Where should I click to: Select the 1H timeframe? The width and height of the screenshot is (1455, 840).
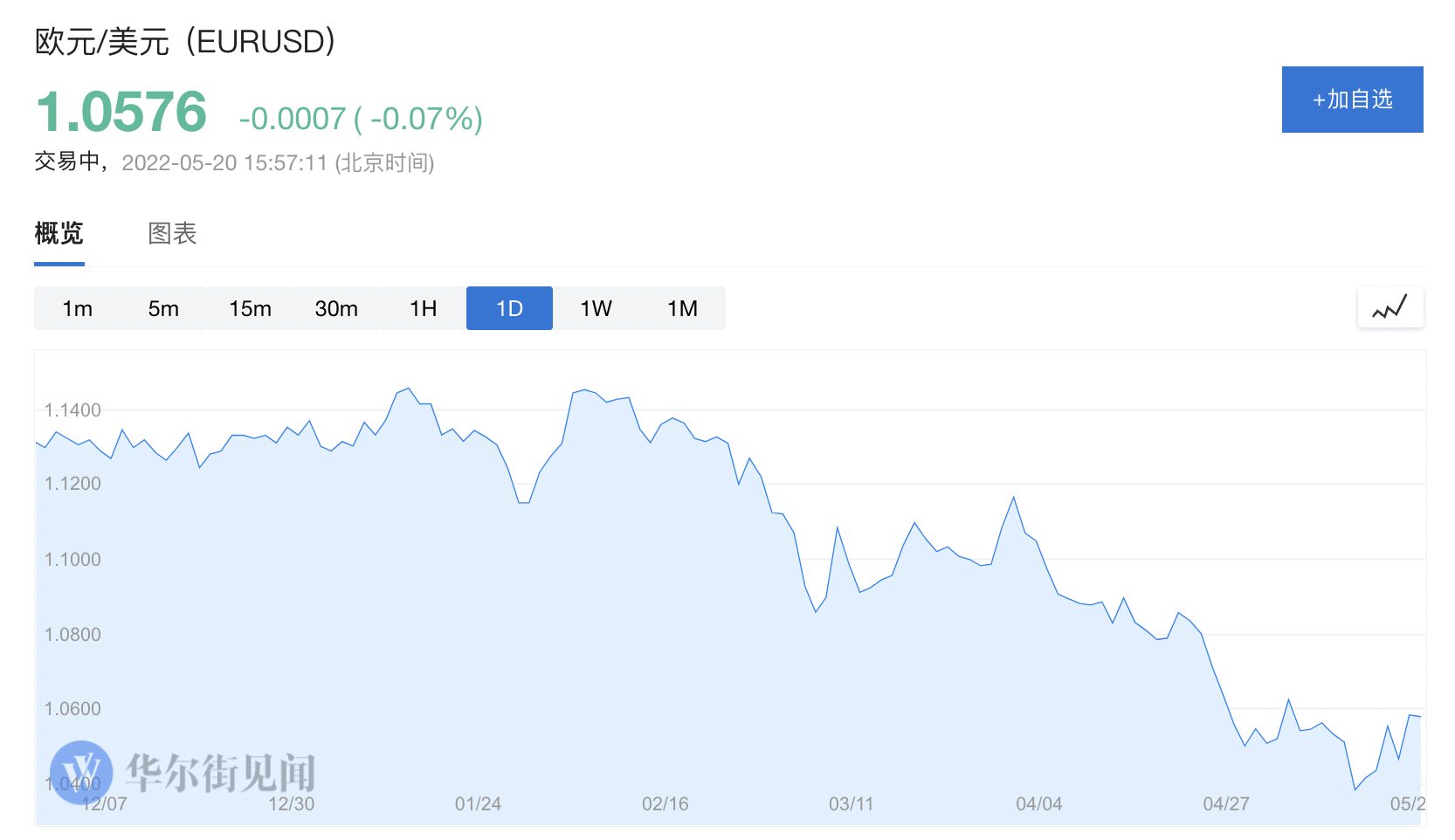pyautogui.click(x=423, y=308)
